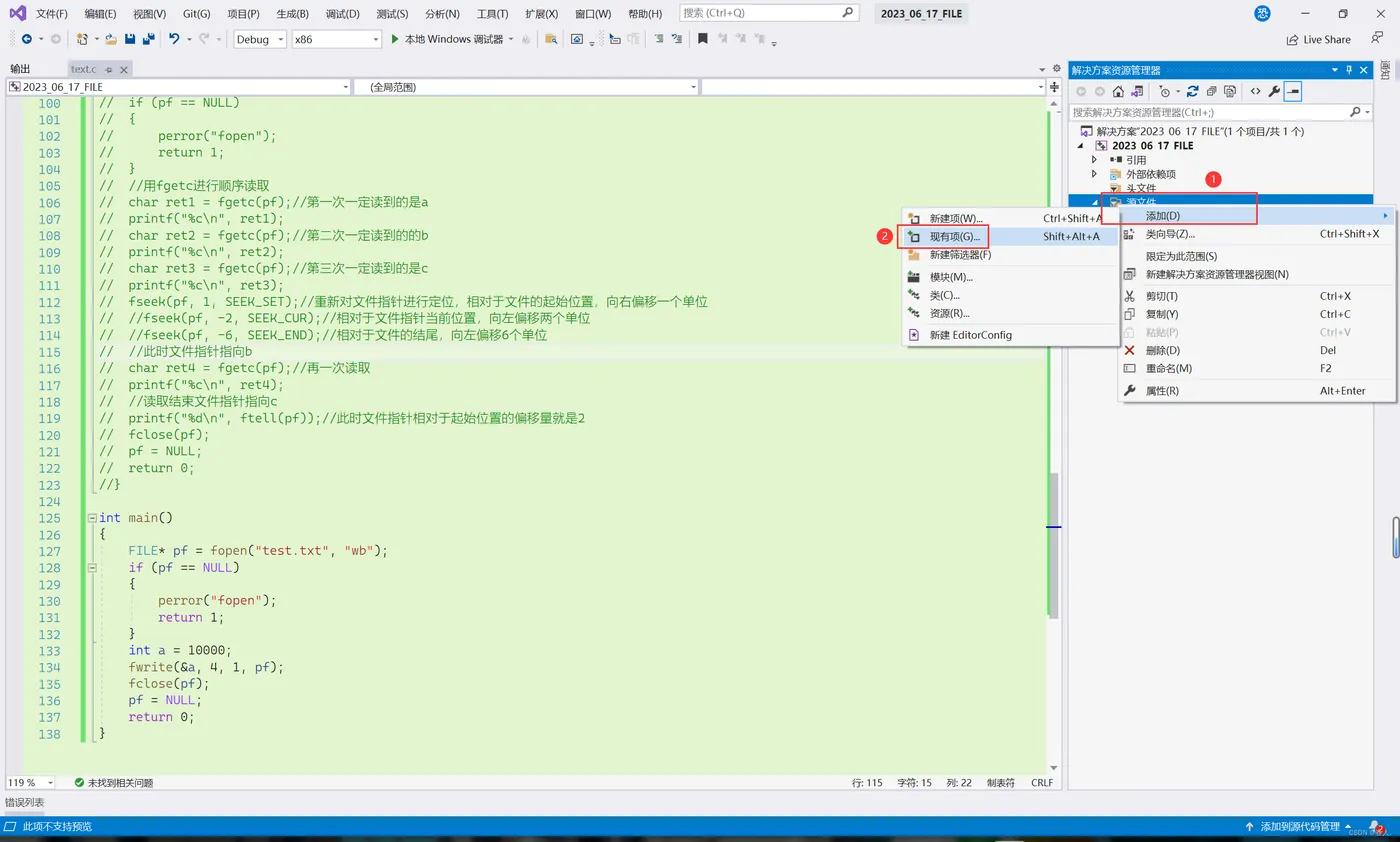
Task: Click the screenshot/camera toolbar icon
Action: (x=577, y=39)
